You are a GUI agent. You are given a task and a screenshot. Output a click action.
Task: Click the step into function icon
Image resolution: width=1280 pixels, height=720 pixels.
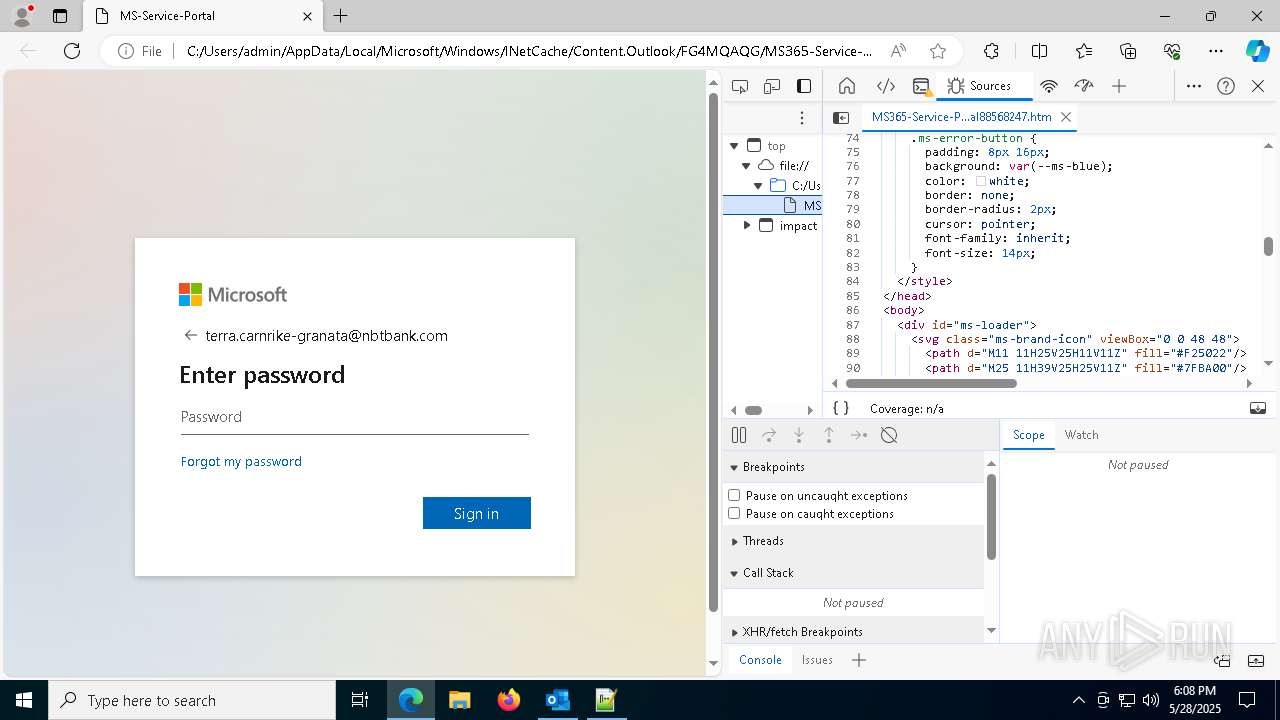pyautogui.click(x=799, y=435)
